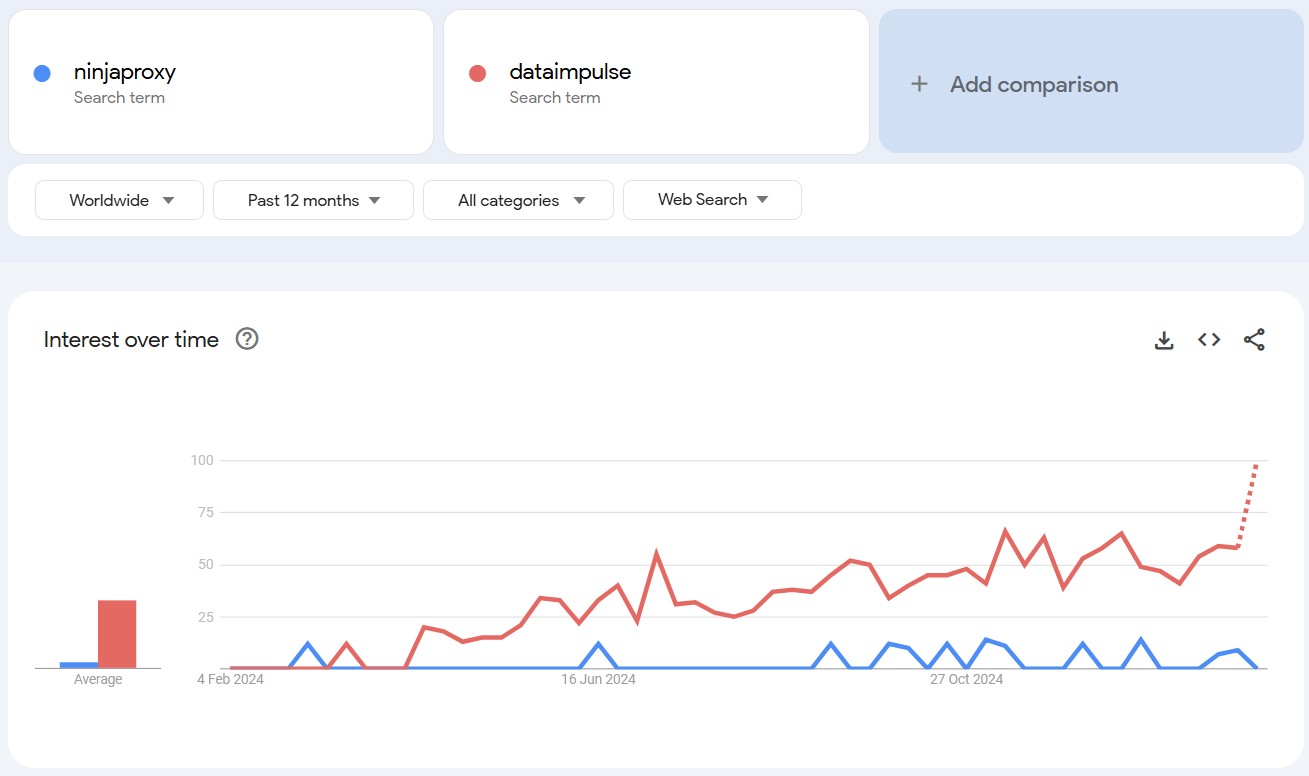The height and width of the screenshot is (776, 1309).
Task: Click the 4 Feb 2024 axis label
Action: click(x=230, y=680)
